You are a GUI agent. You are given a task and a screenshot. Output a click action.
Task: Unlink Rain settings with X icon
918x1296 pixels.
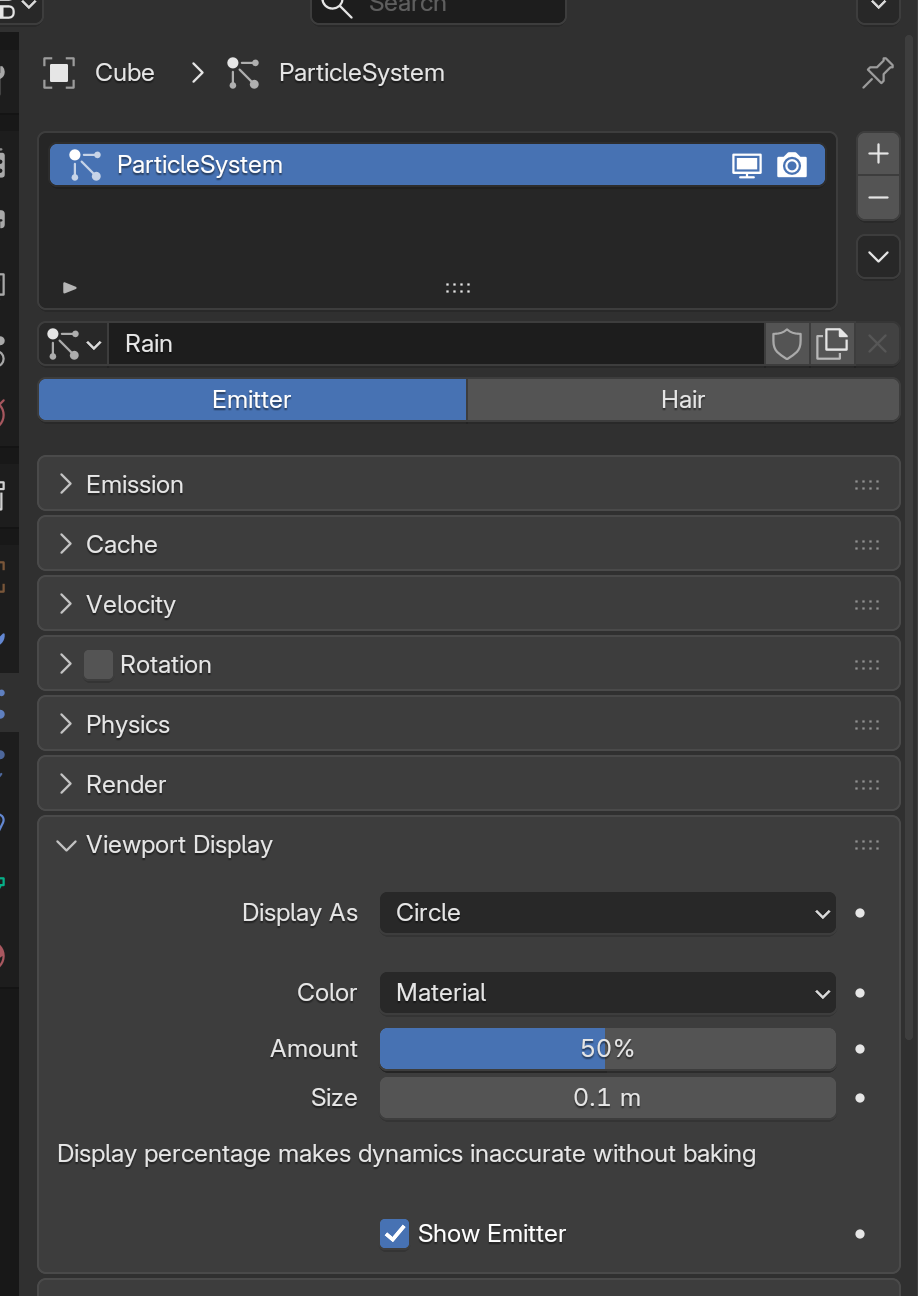pyautogui.click(x=877, y=344)
